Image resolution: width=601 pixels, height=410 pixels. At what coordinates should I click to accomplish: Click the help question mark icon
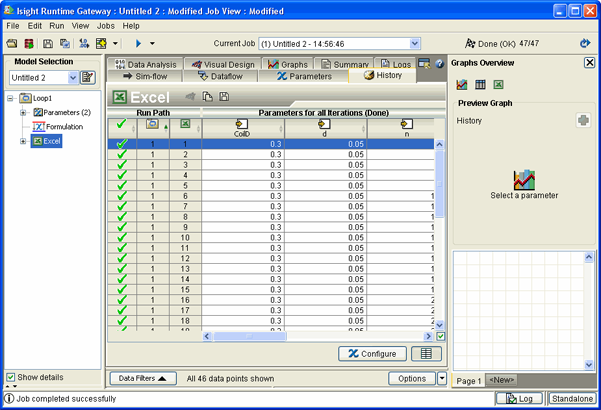(439, 64)
